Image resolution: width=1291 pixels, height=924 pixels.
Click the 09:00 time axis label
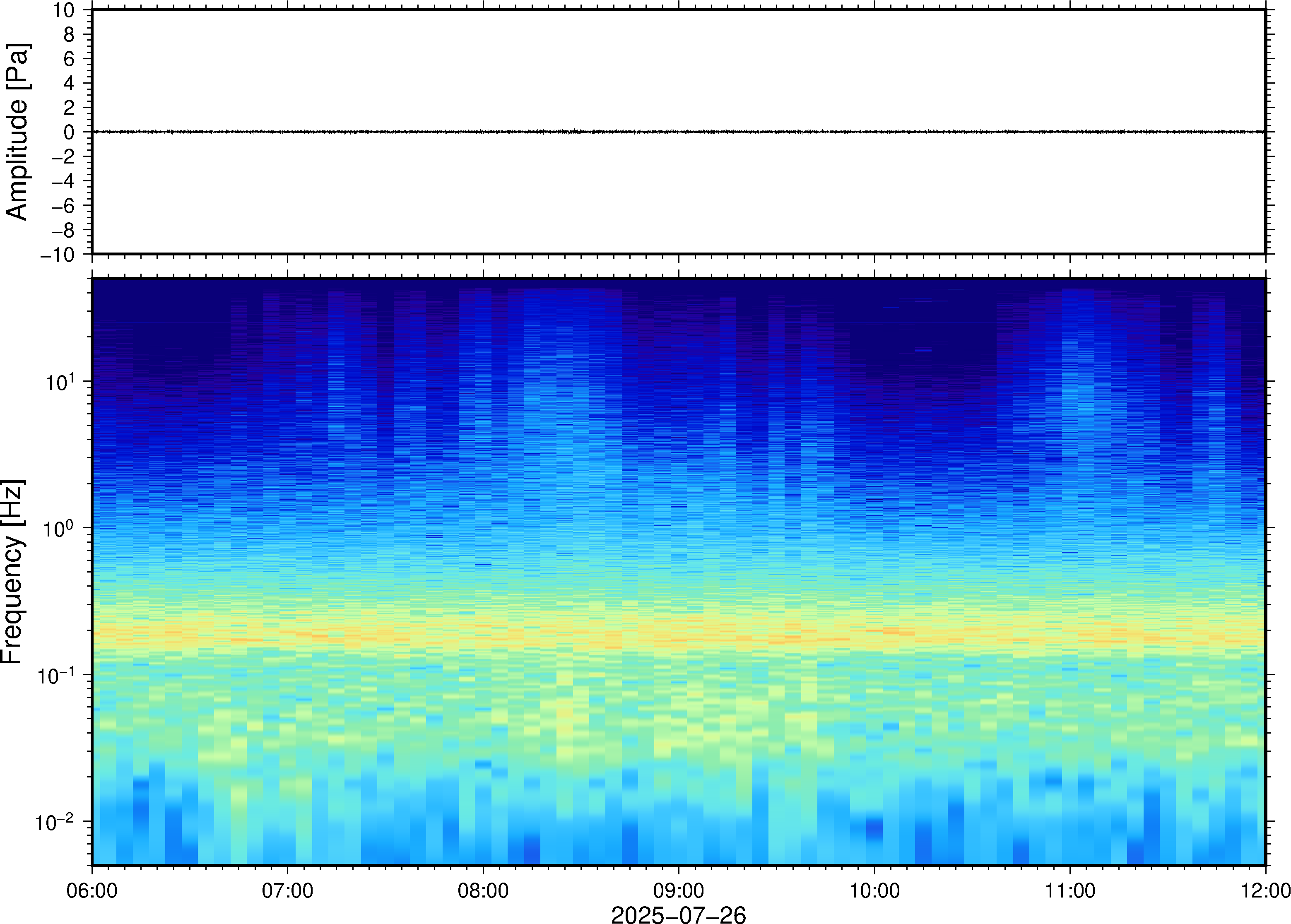pos(679,890)
